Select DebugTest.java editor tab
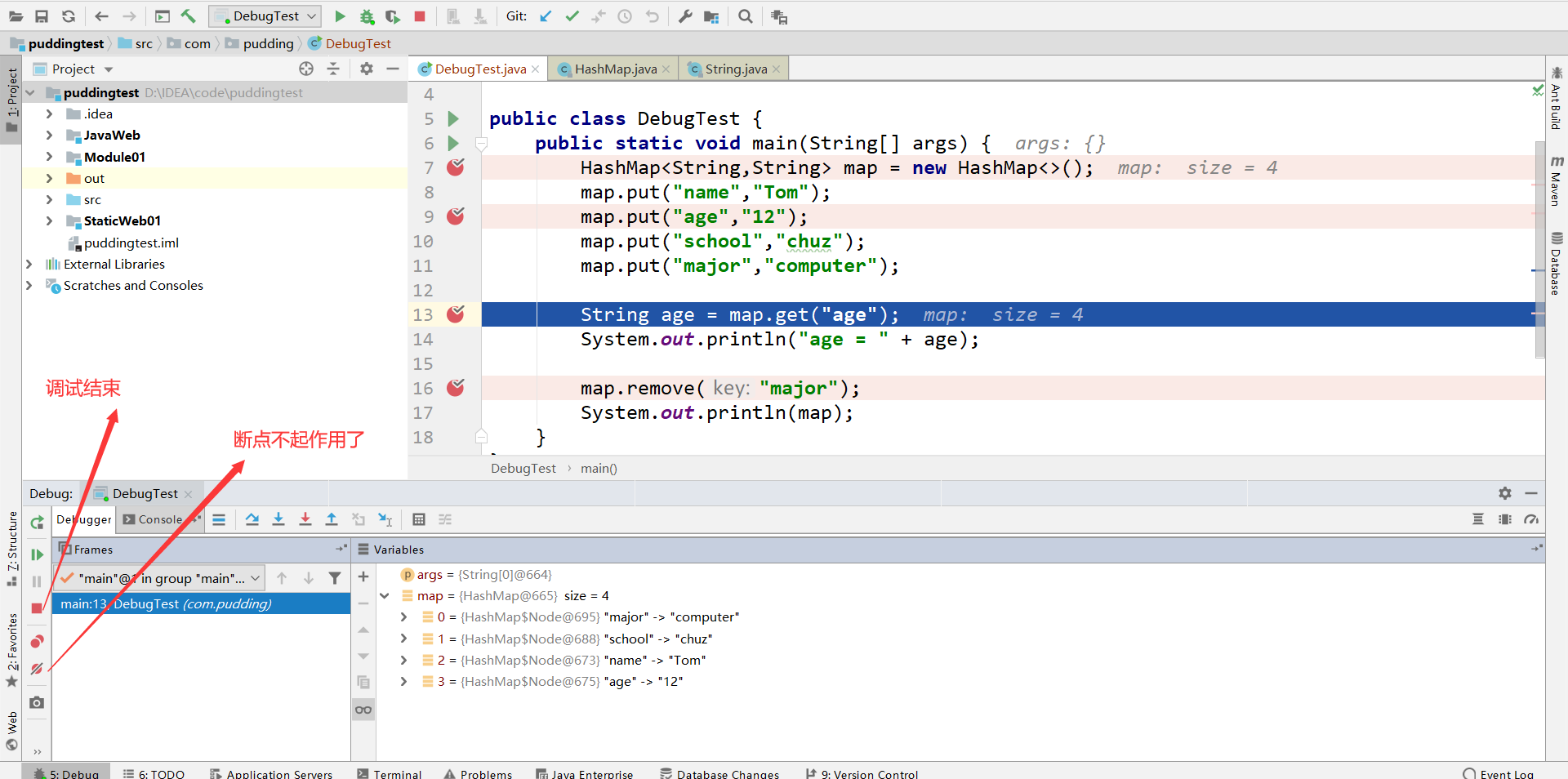1568x779 pixels. pos(478,69)
